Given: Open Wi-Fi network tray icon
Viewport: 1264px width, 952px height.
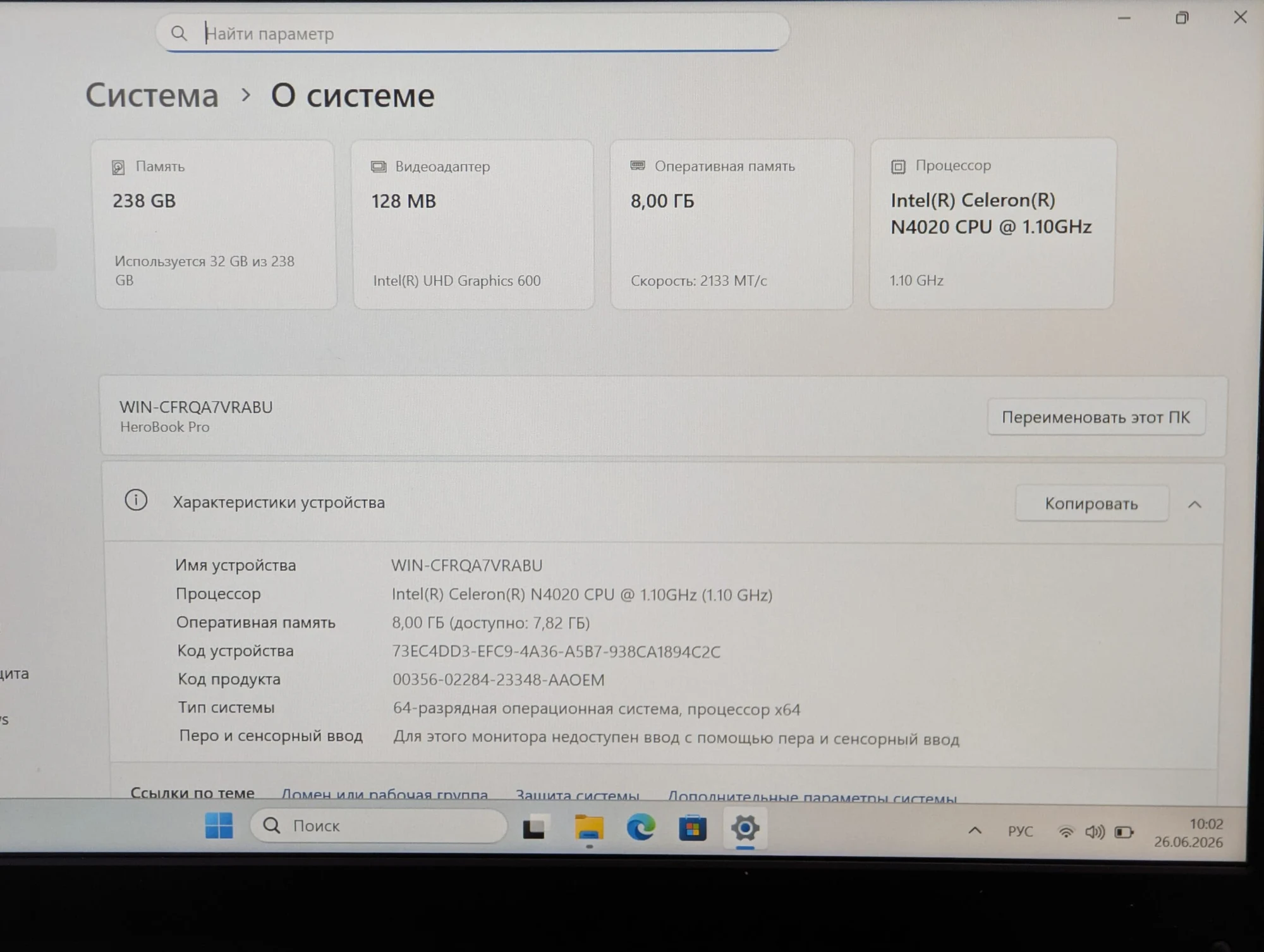Looking at the screenshot, I should (x=1066, y=832).
